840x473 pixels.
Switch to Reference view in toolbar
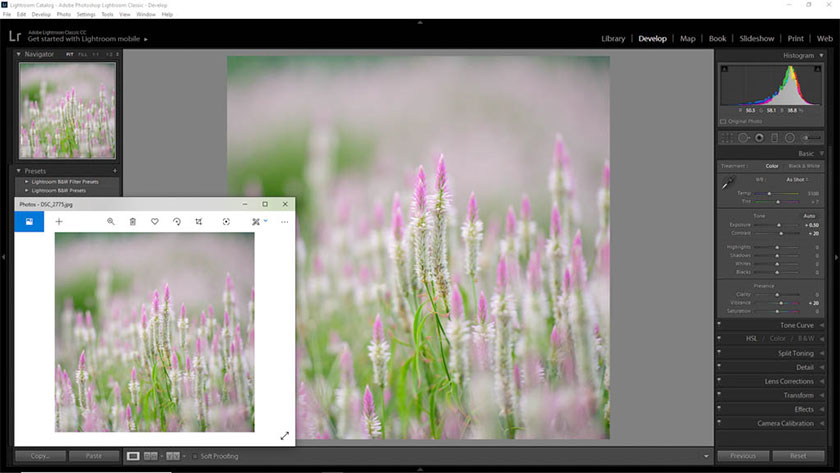(151, 456)
